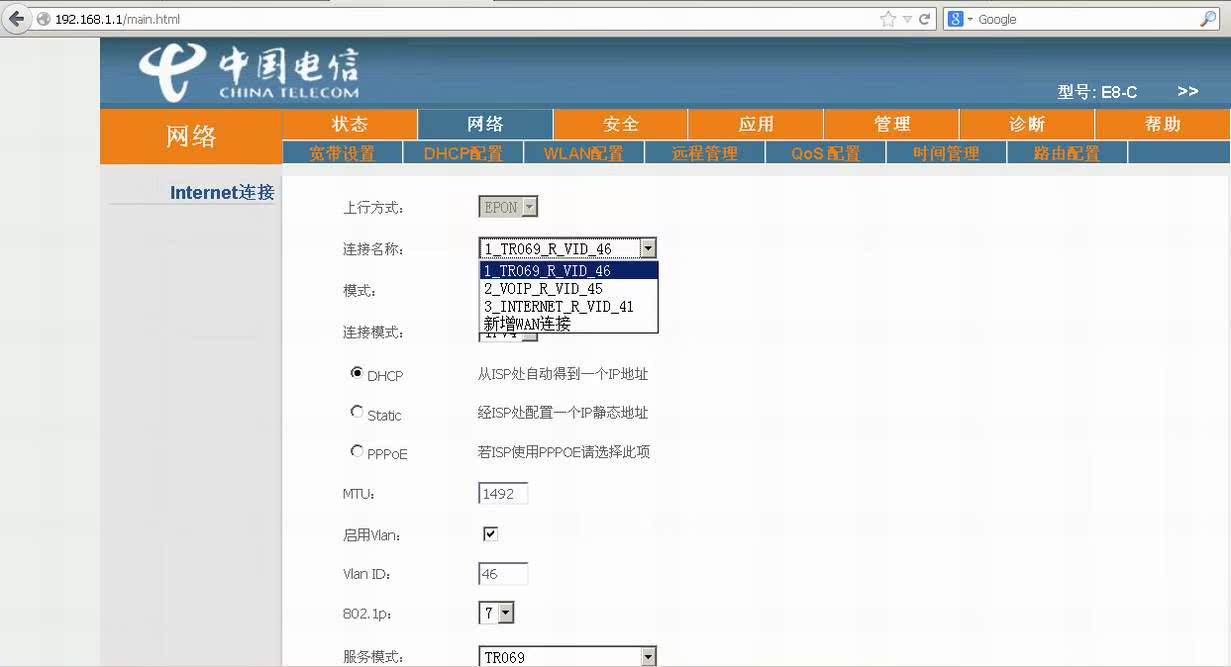Select 3_INTERNET_R_VID_41 from the list
This screenshot has height=667, width=1231.
pyautogui.click(x=558, y=307)
